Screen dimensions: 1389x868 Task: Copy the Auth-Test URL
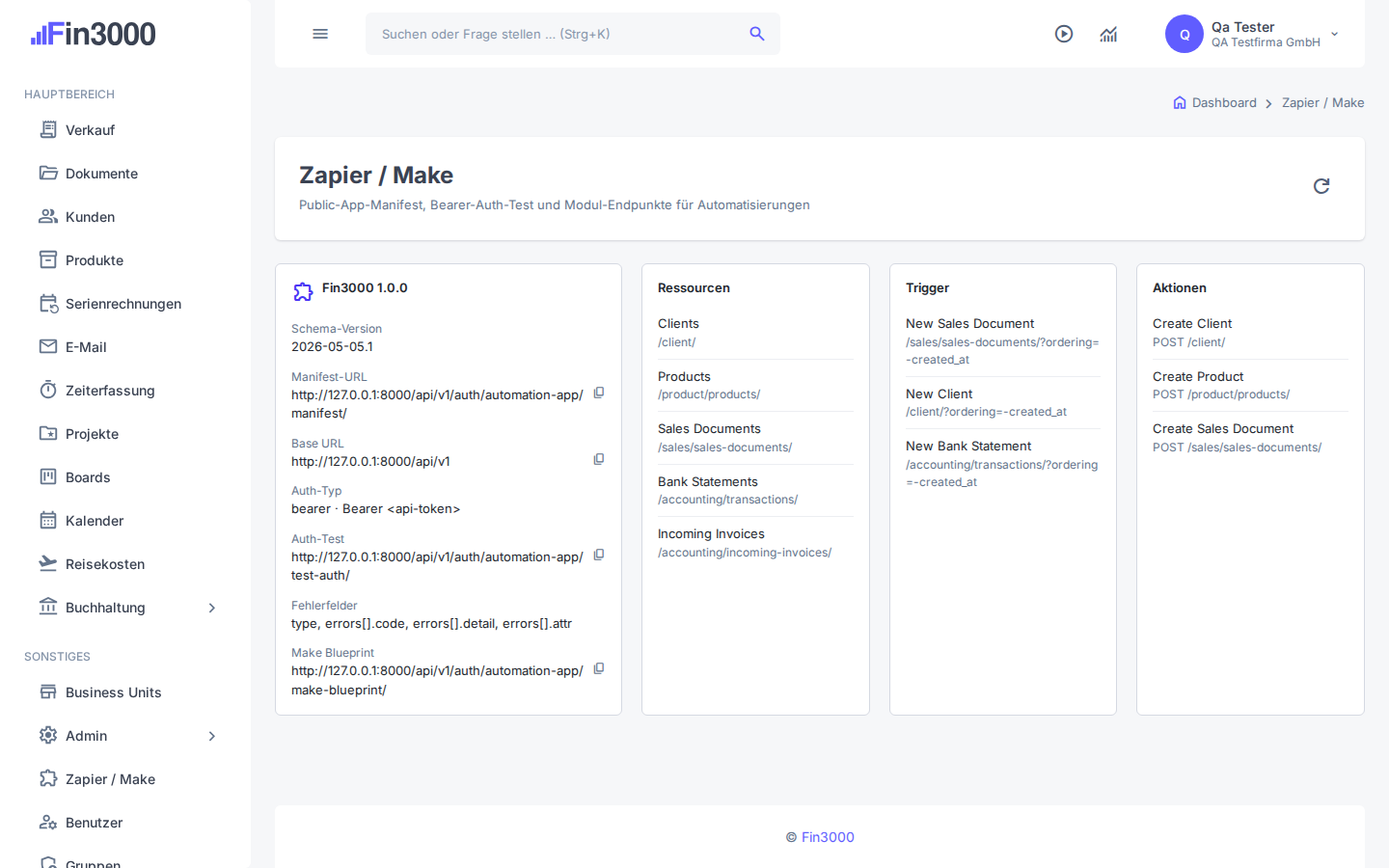(599, 555)
